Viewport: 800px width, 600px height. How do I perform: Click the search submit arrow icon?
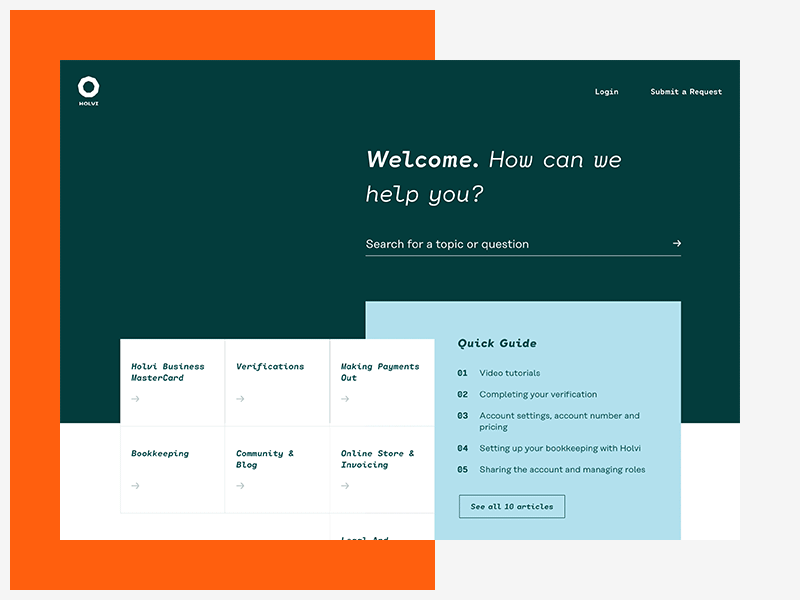[677, 243]
